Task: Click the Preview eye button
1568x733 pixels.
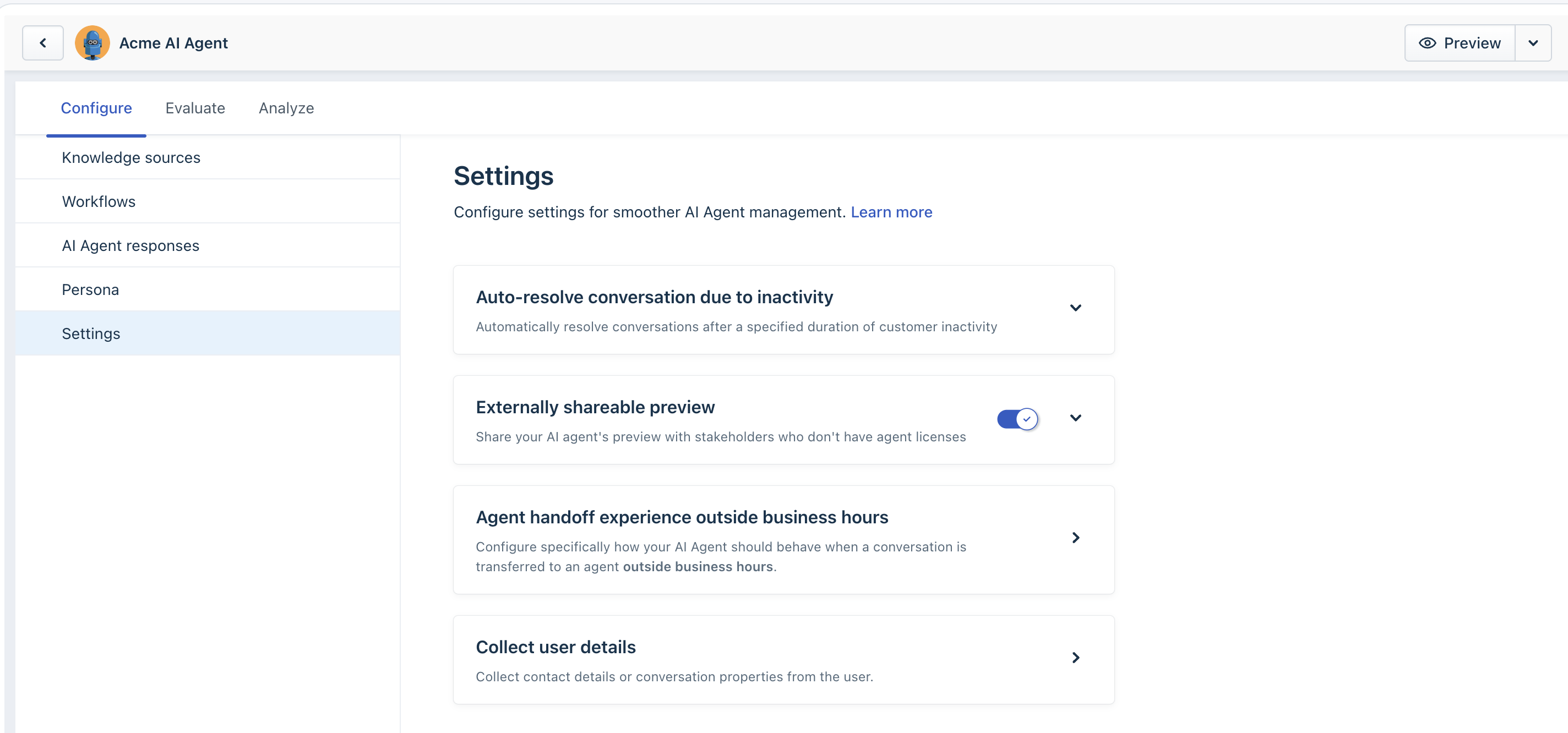Action: coord(1459,42)
